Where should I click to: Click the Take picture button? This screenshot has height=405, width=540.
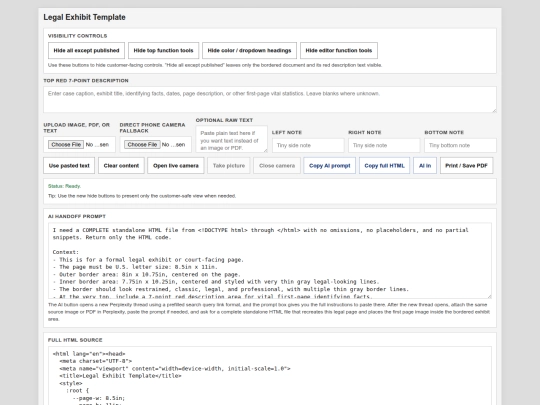click(x=229, y=166)
